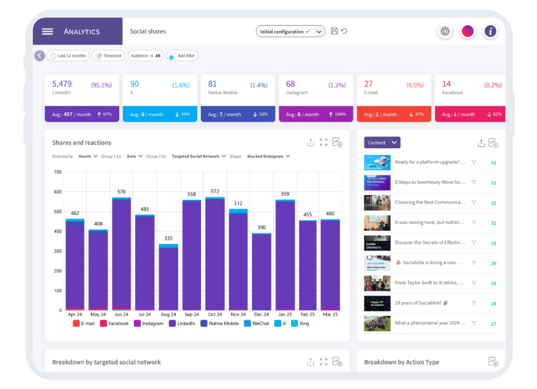The height and width of the screenshot is (389, 537).
Task: Open the hamburger menu beside Analytics
Action: 47,32
